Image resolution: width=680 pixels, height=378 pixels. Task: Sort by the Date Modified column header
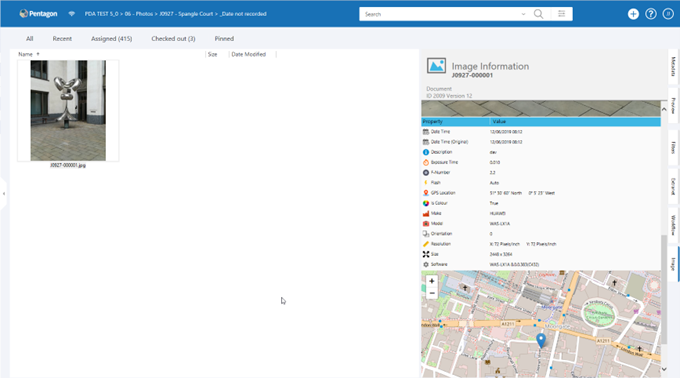tap(248, 54)
